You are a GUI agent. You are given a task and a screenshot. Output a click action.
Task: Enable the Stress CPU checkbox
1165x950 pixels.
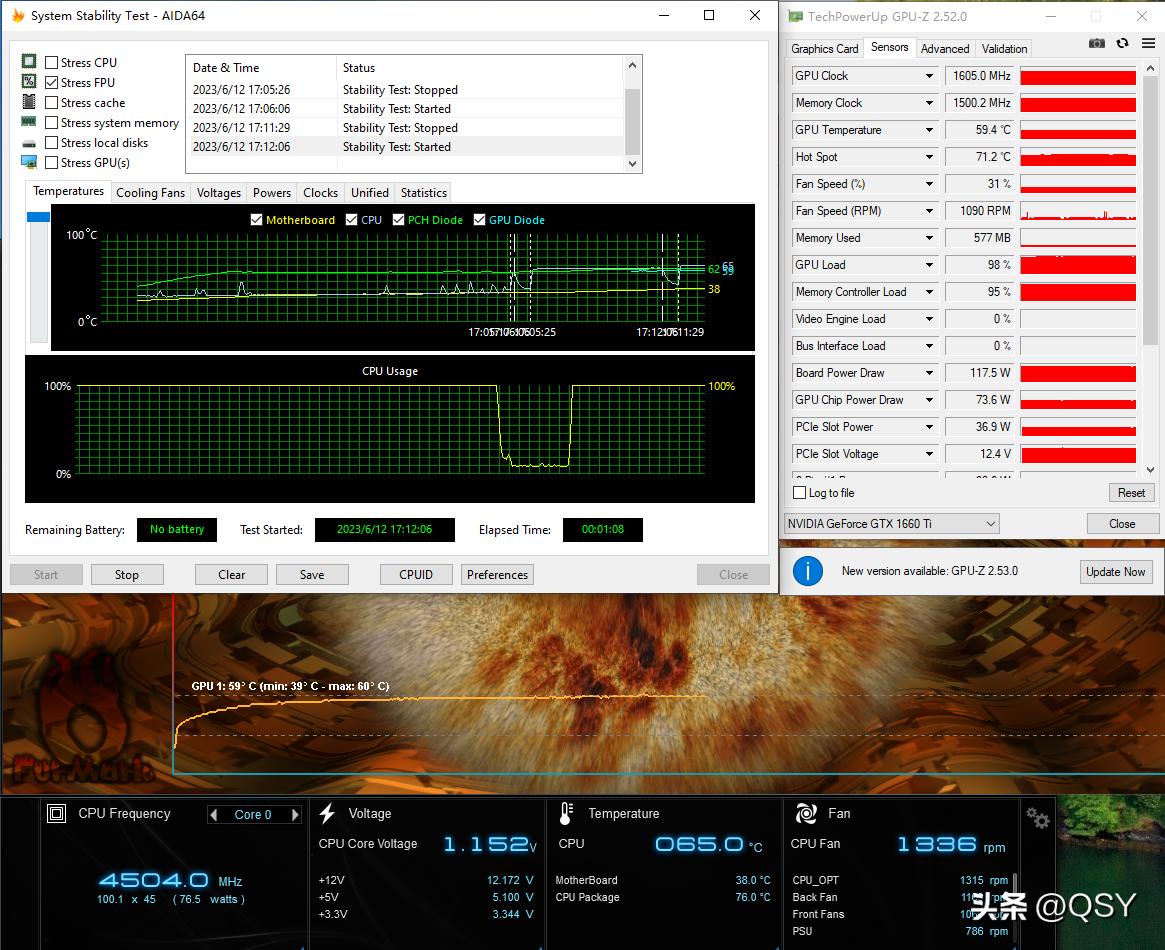click(52, 63)
